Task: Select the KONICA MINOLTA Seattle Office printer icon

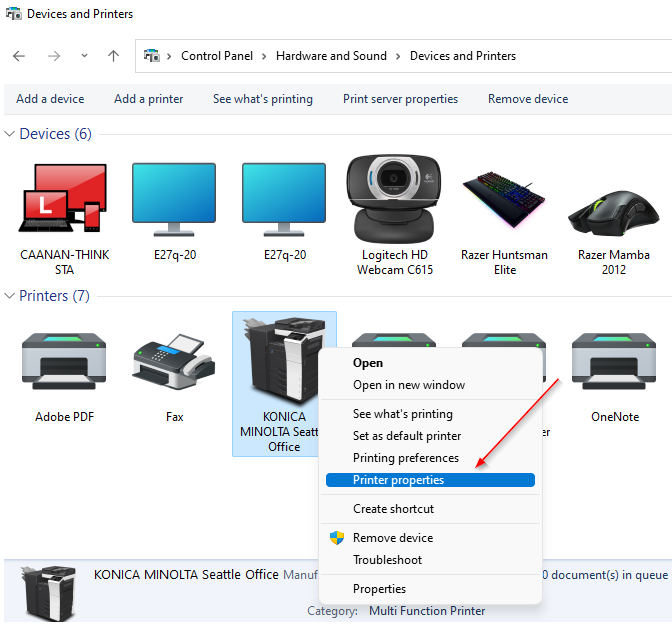Action: point(284,361)
